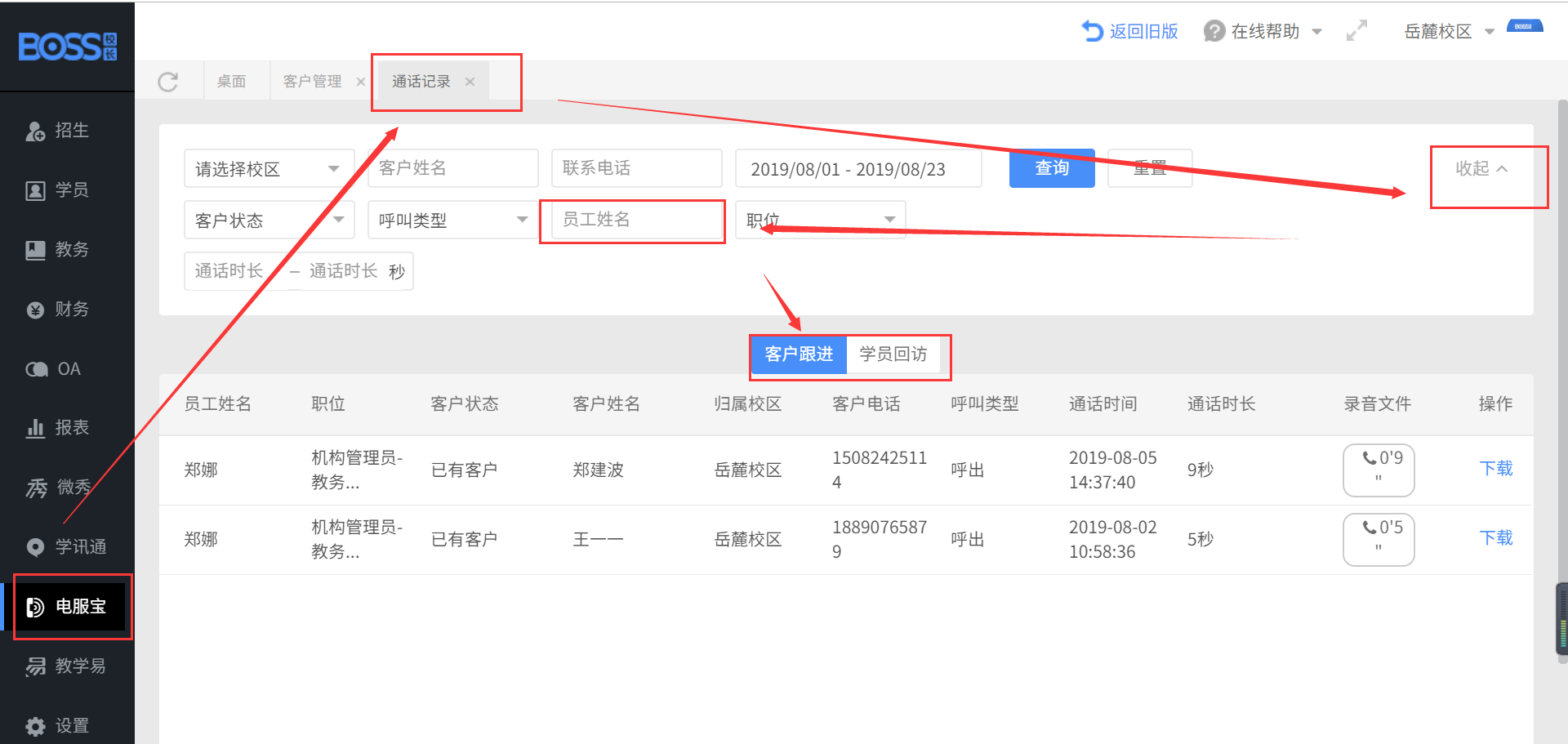Click the 联系电话 input field
Screen dimensions: 1568x744
[x=637, y=168]
